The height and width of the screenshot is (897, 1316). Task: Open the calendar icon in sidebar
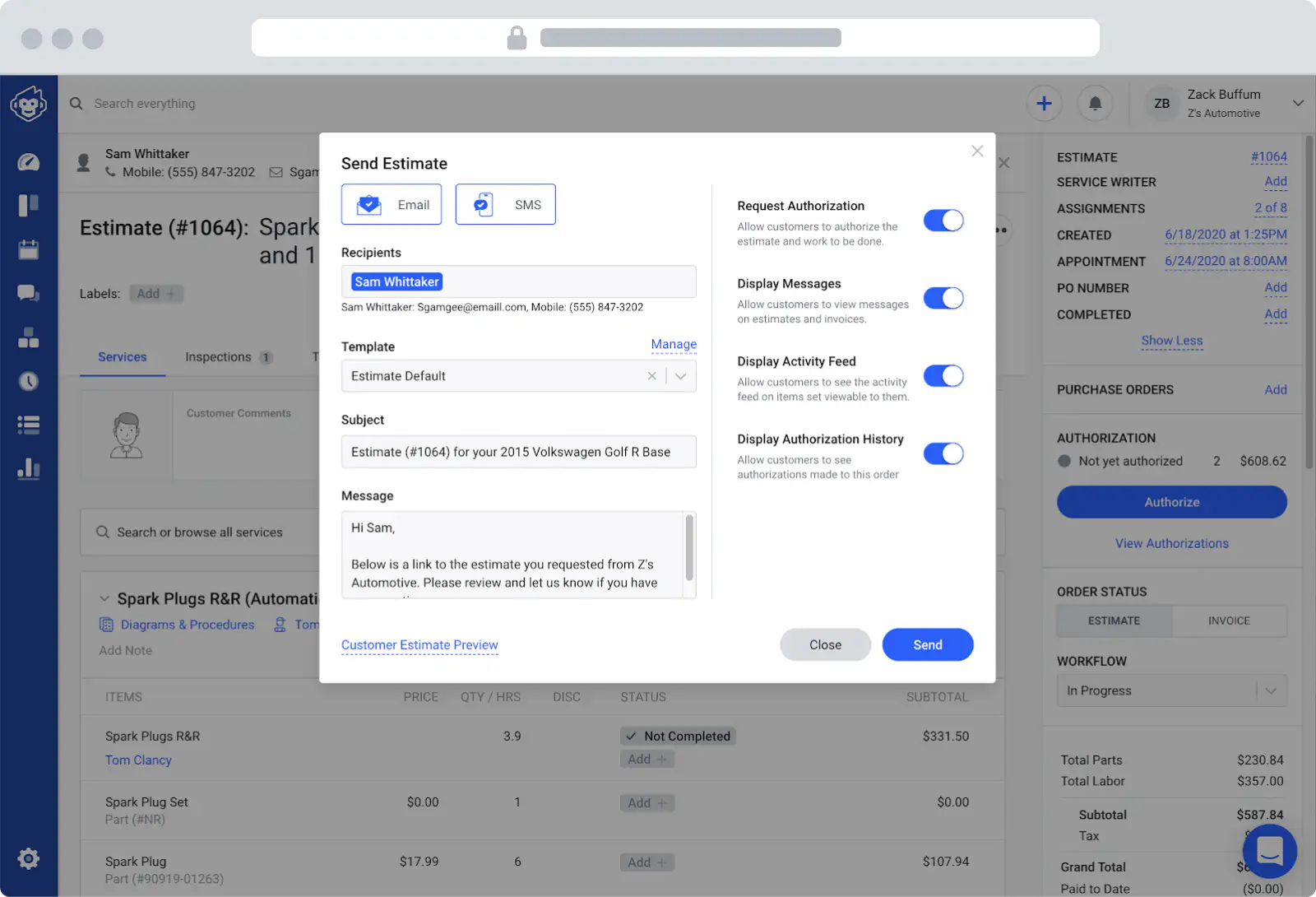tap(29, 249)
